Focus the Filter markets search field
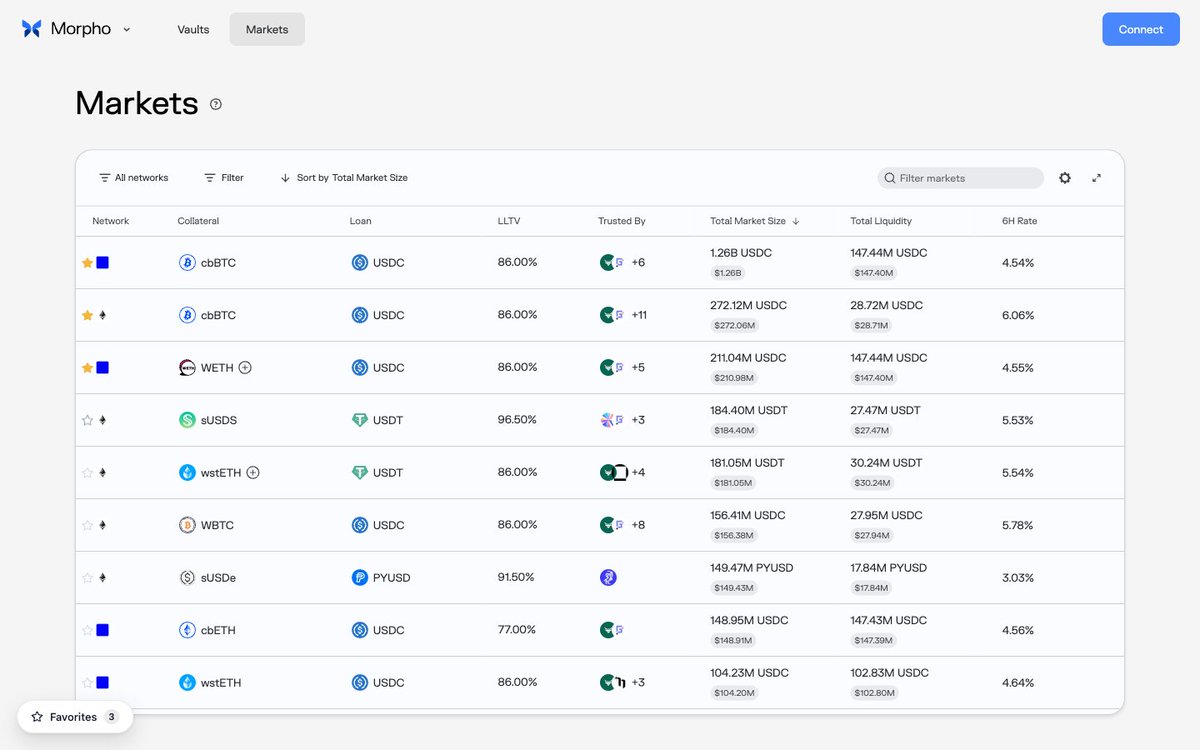This screenshot has height=750, width=1200. tap(961, 178)
